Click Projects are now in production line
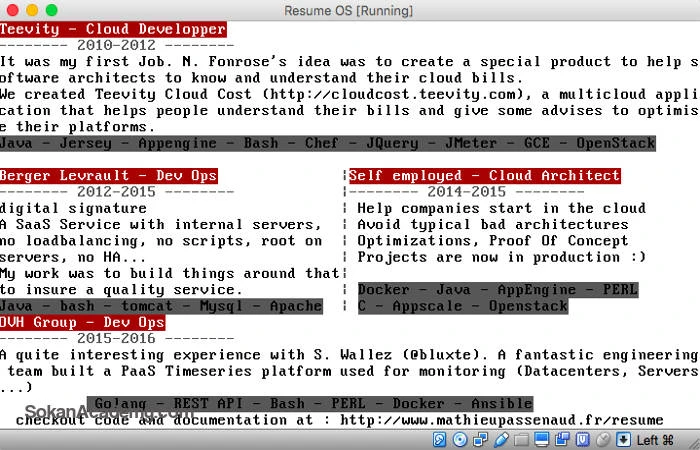 point(501,257)
